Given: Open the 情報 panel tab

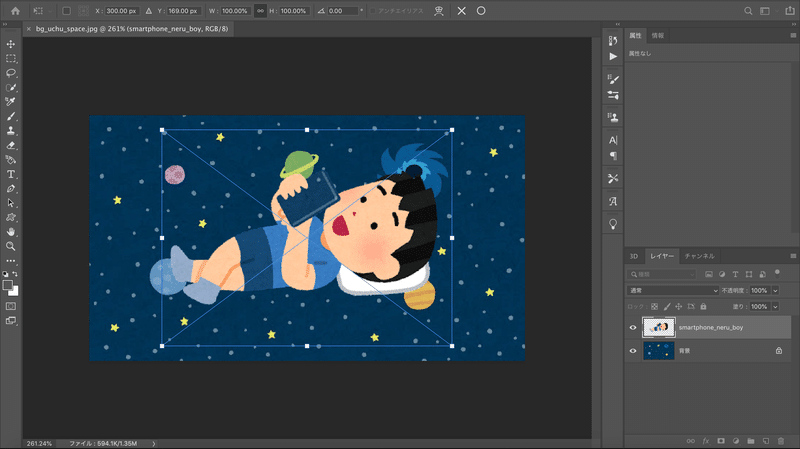Looking at the screenshot, I should coord(657,36).
